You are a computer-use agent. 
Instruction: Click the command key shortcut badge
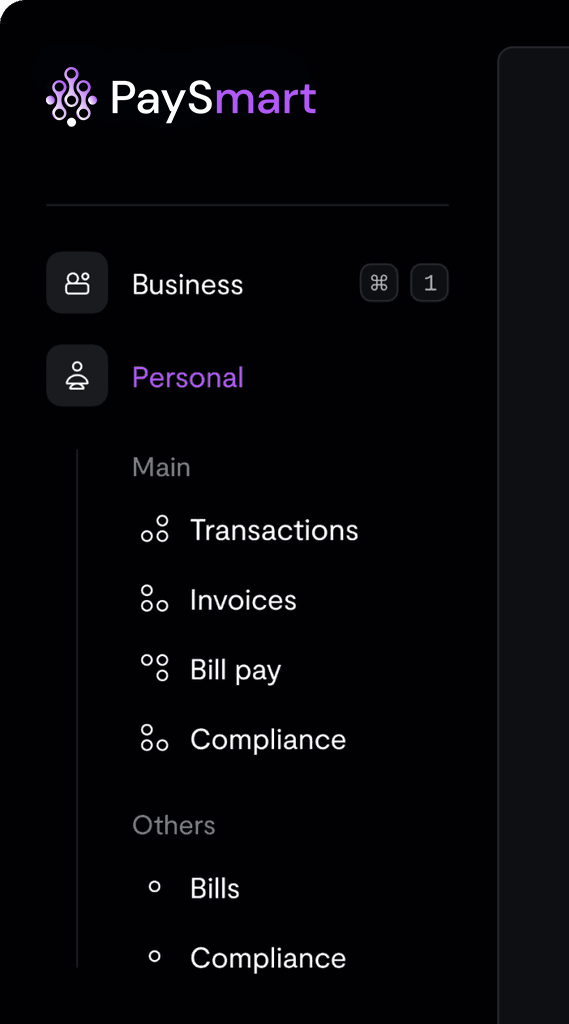click(379, 283)
